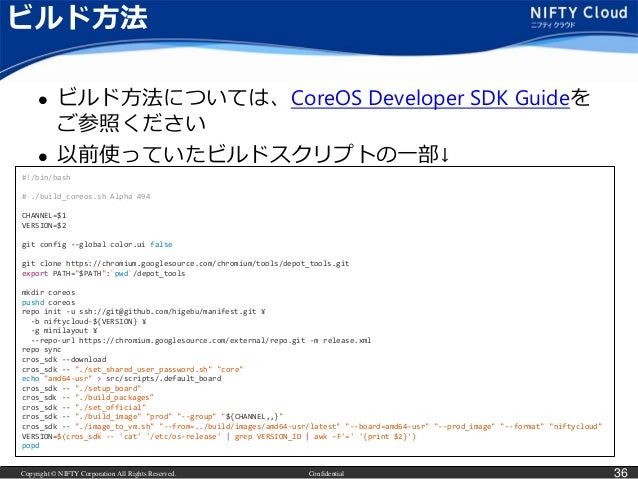This screenshot has width=638, height=479.
Task: Click the final 'popd' line
Action: (31, 446)
